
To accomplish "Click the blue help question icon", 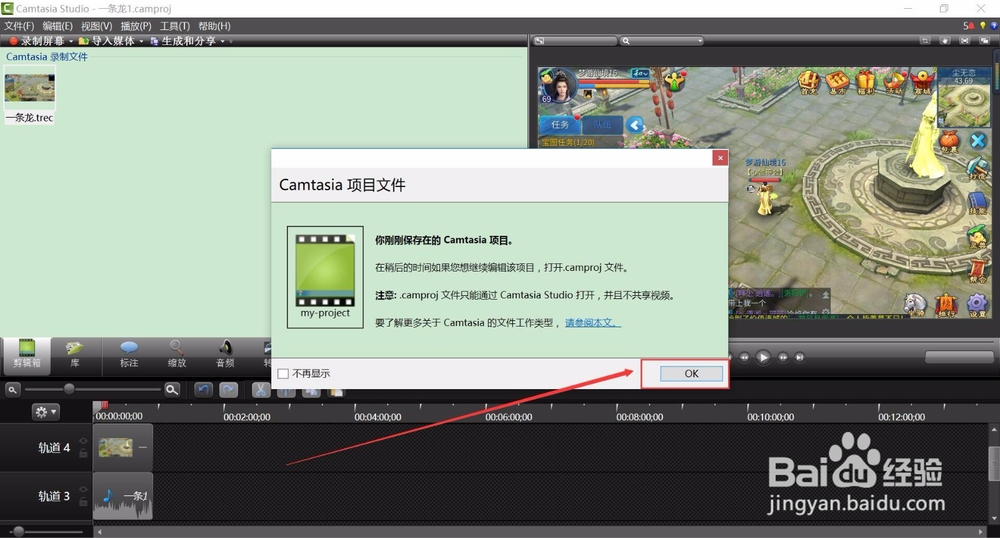I will [994, 26].
